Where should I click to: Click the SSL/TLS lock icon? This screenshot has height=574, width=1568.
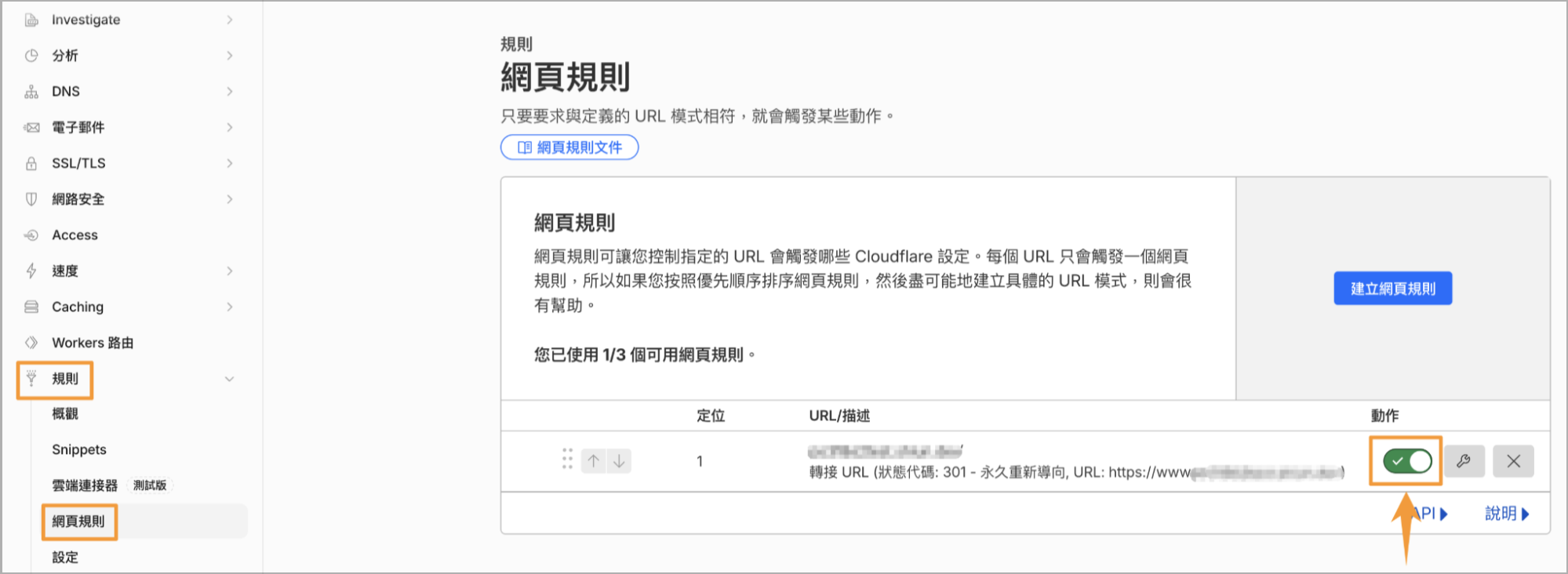click(x=31, y=163)
